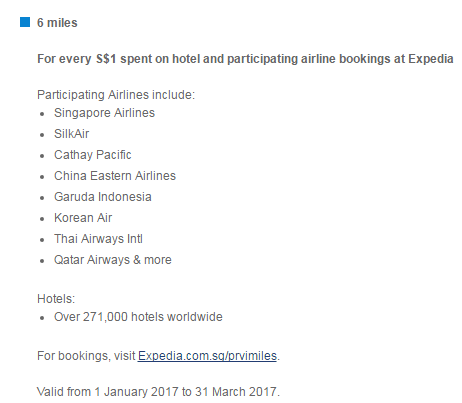This screenshot has height=403, width=462.
Task: Click the blue square bullet icon
Action: tap(25, 22)
